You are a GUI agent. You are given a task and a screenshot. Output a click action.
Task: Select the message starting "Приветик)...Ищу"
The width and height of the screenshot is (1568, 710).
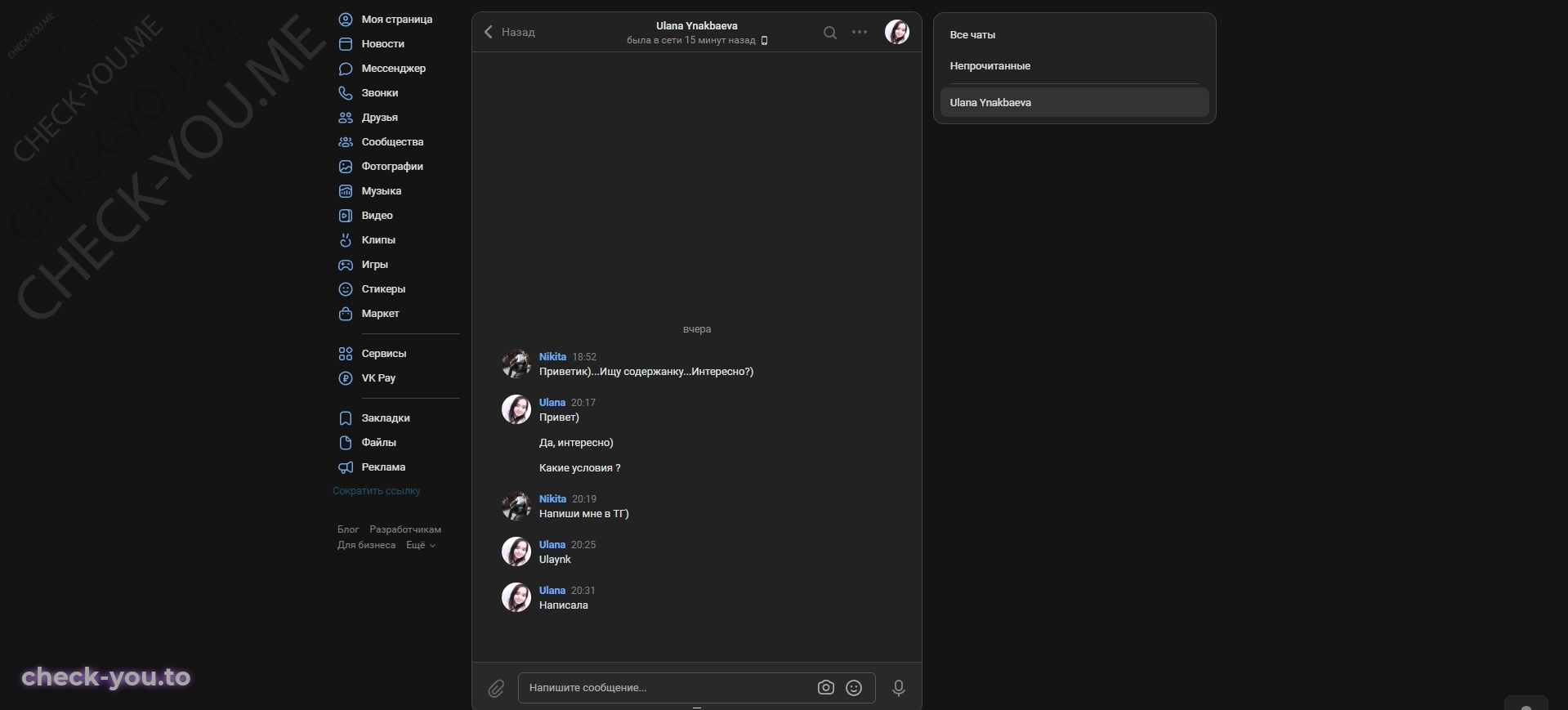pos(646,372)
